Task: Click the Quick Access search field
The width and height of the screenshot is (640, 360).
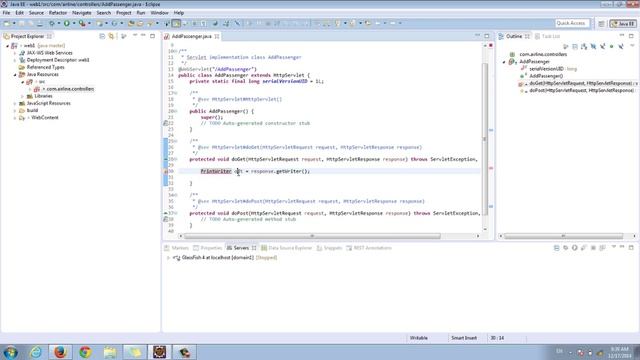Action: 572,23
